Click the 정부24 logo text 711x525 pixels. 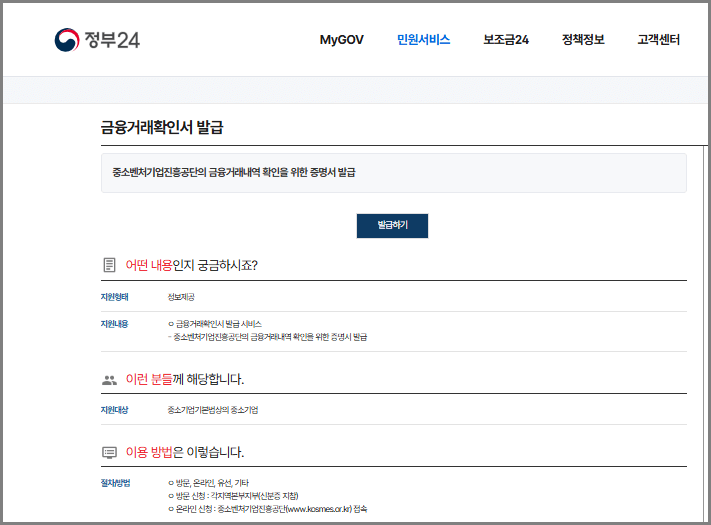pos(112,40)
